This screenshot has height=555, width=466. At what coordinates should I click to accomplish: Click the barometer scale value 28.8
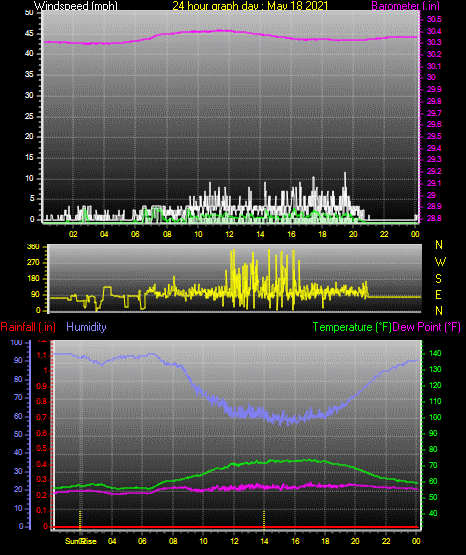(x=434, y=218)
